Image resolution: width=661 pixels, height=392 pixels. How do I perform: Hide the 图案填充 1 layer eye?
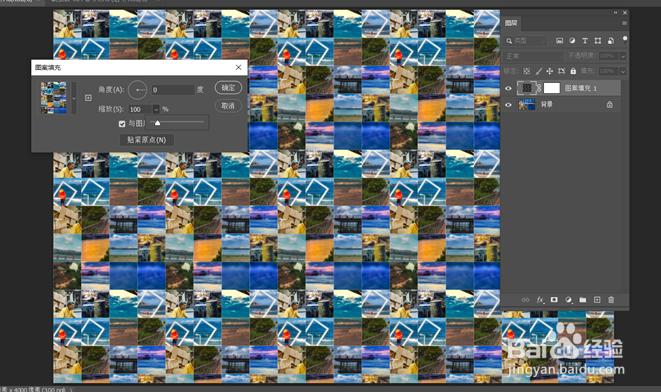pos(508,88)
